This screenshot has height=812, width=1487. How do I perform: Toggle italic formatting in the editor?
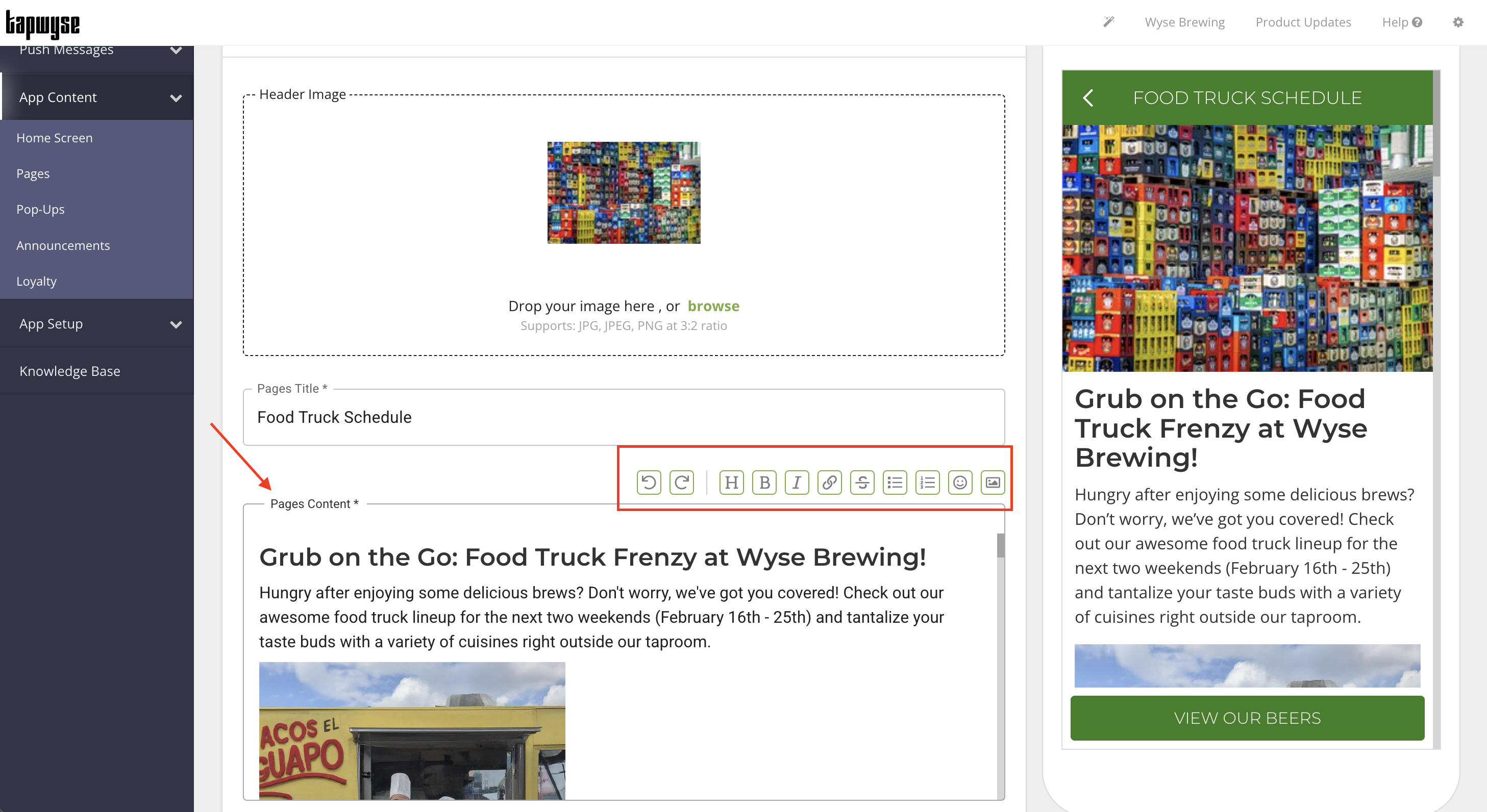[x=797, y=483]
